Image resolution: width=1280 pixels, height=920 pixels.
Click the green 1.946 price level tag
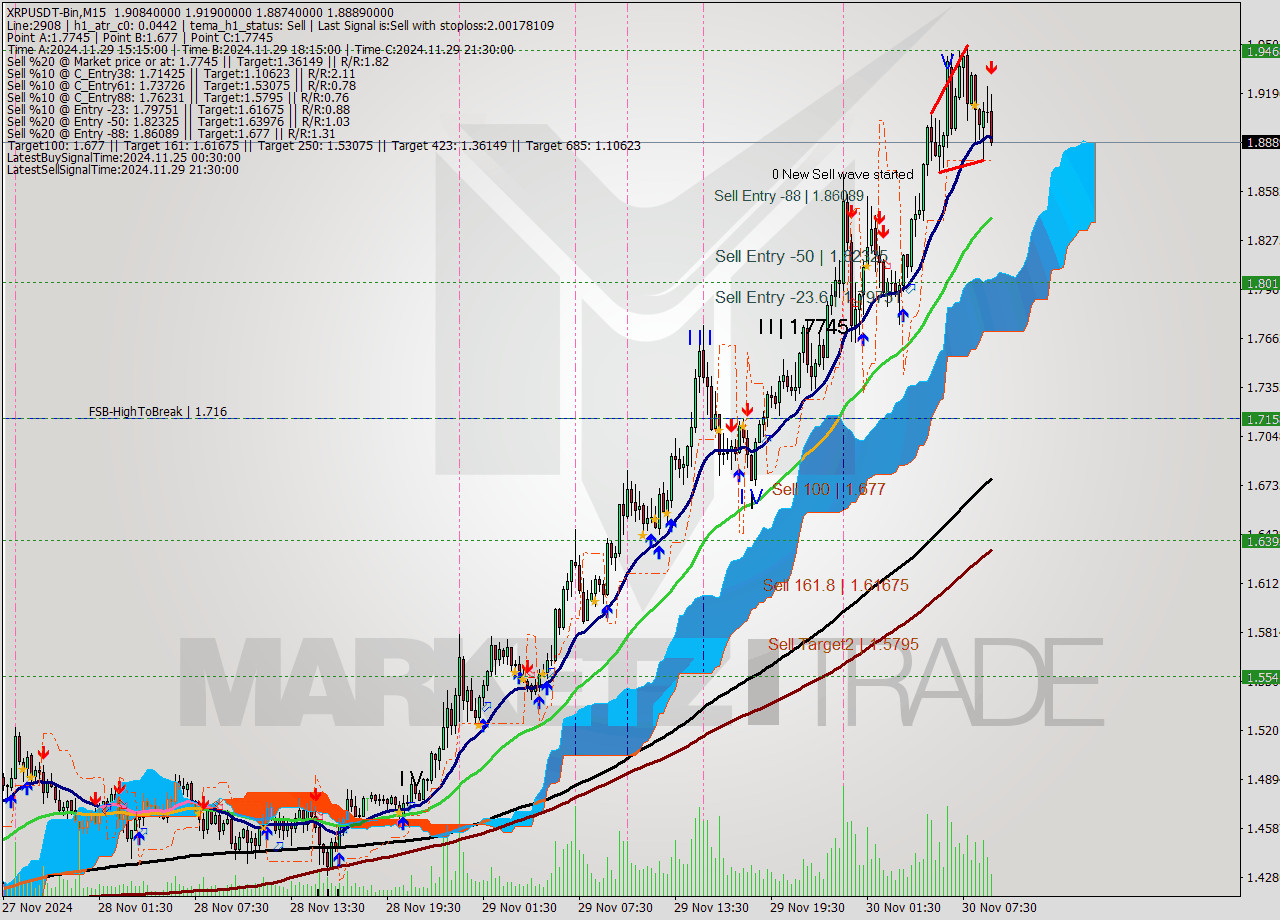coord(1260,50)
